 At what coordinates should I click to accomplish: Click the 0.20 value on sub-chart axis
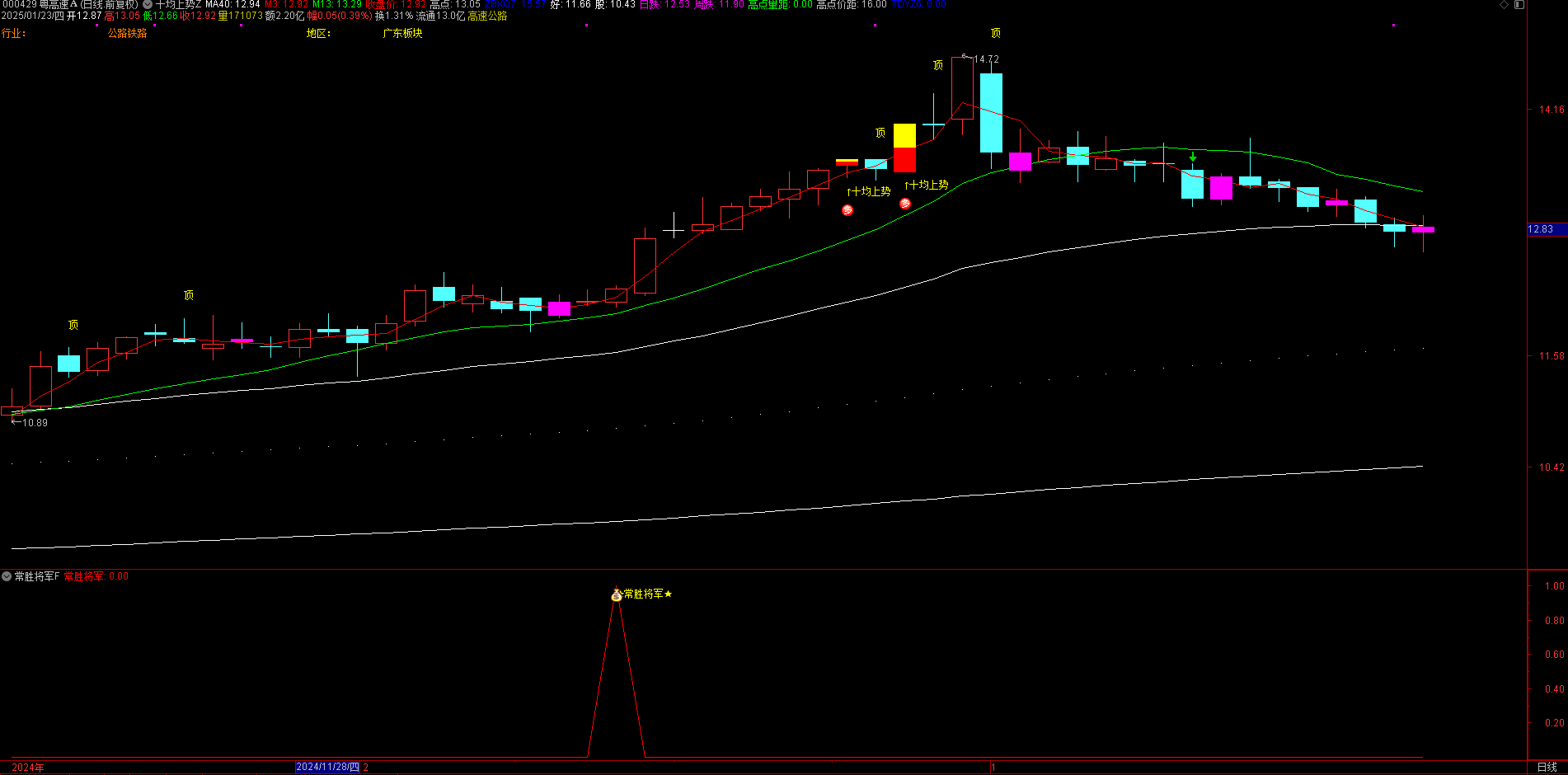pos(1554,723)
